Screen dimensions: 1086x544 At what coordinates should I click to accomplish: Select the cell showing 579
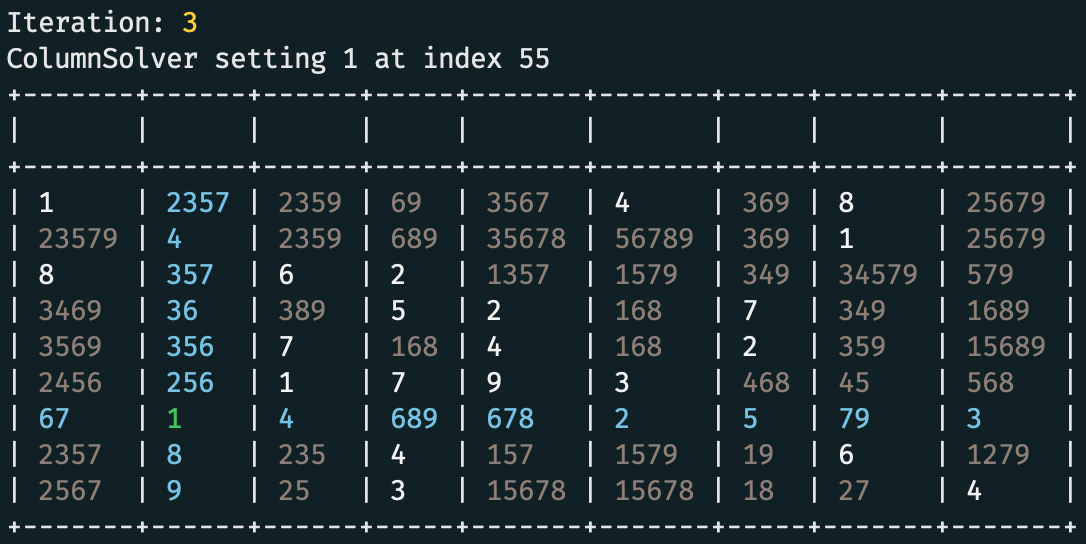tap(990, 274)
